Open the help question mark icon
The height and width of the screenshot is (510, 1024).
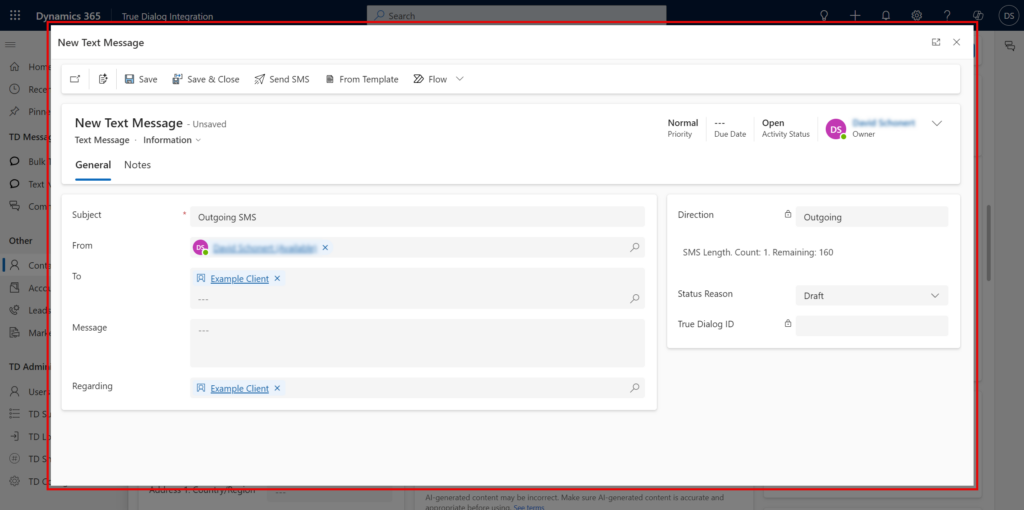[947, 15]
